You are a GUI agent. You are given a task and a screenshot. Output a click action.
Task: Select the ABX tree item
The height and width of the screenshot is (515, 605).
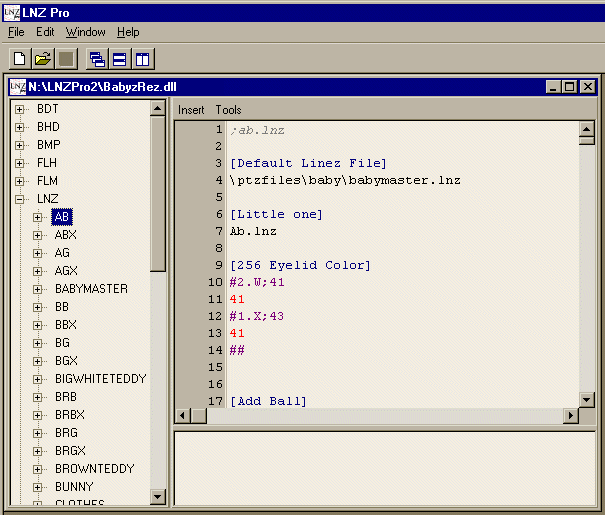click(66, 235)
